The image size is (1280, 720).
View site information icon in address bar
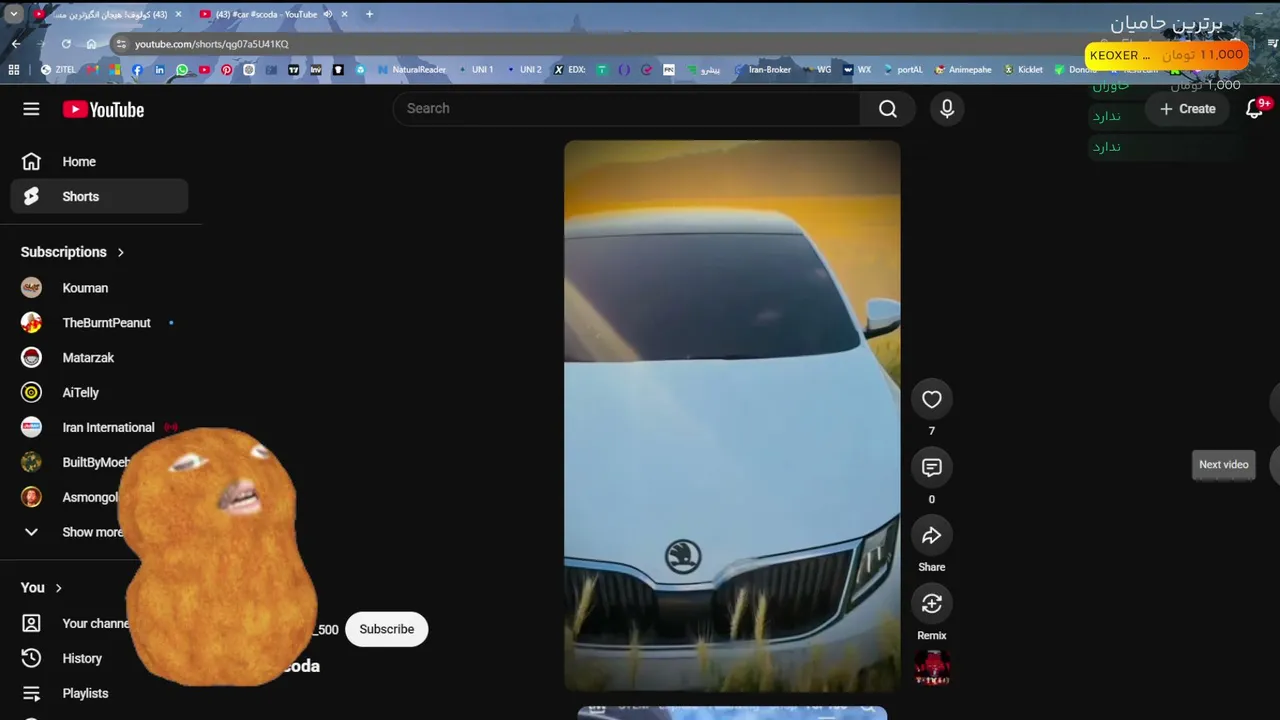tap(122, 44)
